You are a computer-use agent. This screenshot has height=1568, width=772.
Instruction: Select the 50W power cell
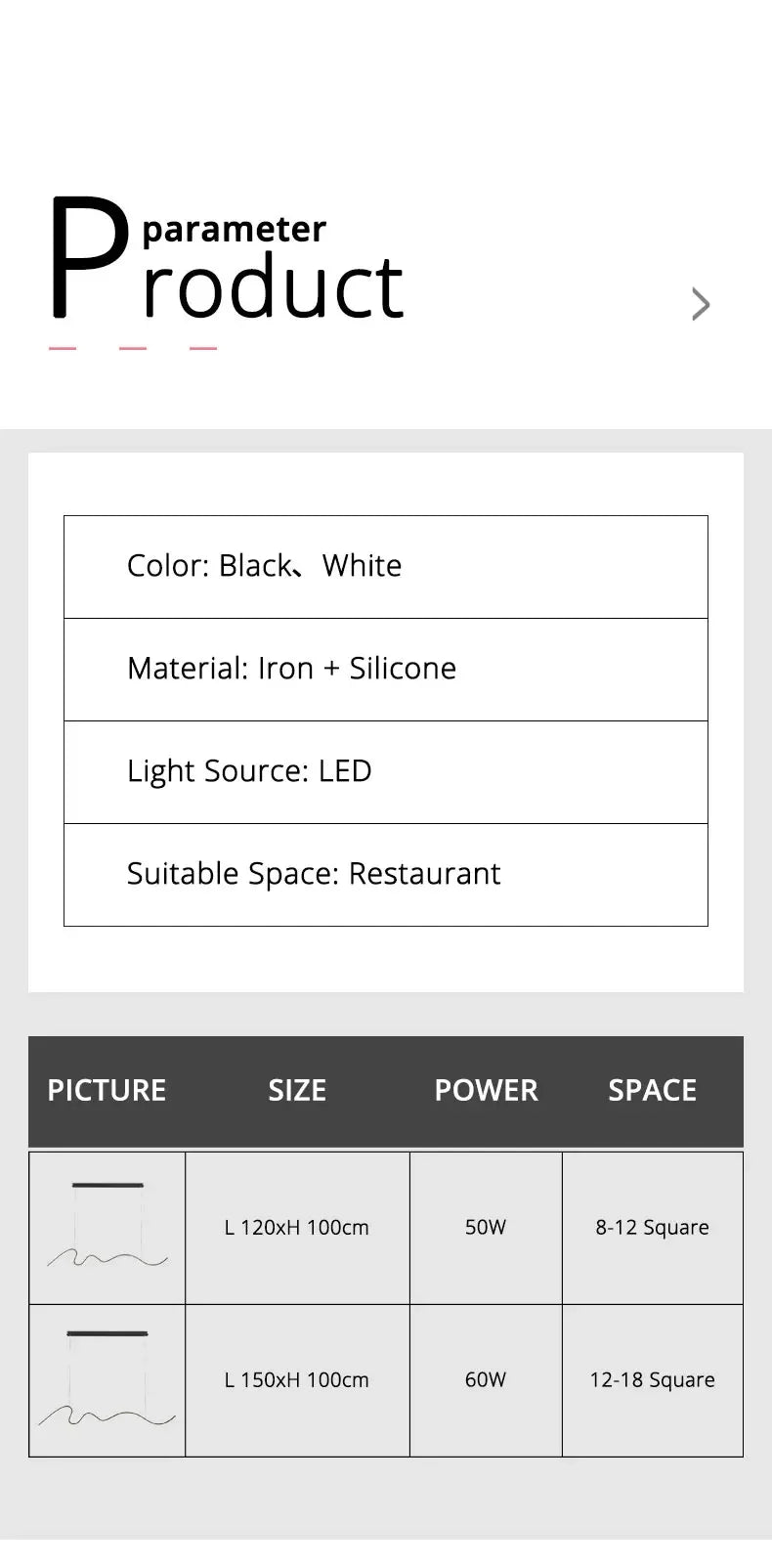[x=486, y=1228]
